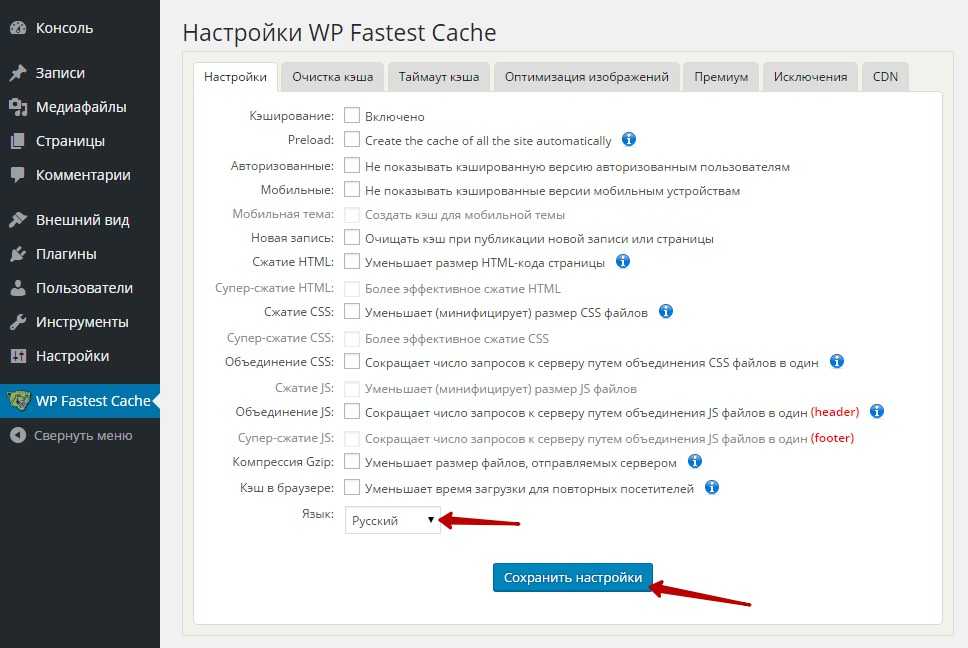The width and height of the screenshot is (968, 648).
Task: Click the info icon for Кэш в браузере
Action: (712, 488)
